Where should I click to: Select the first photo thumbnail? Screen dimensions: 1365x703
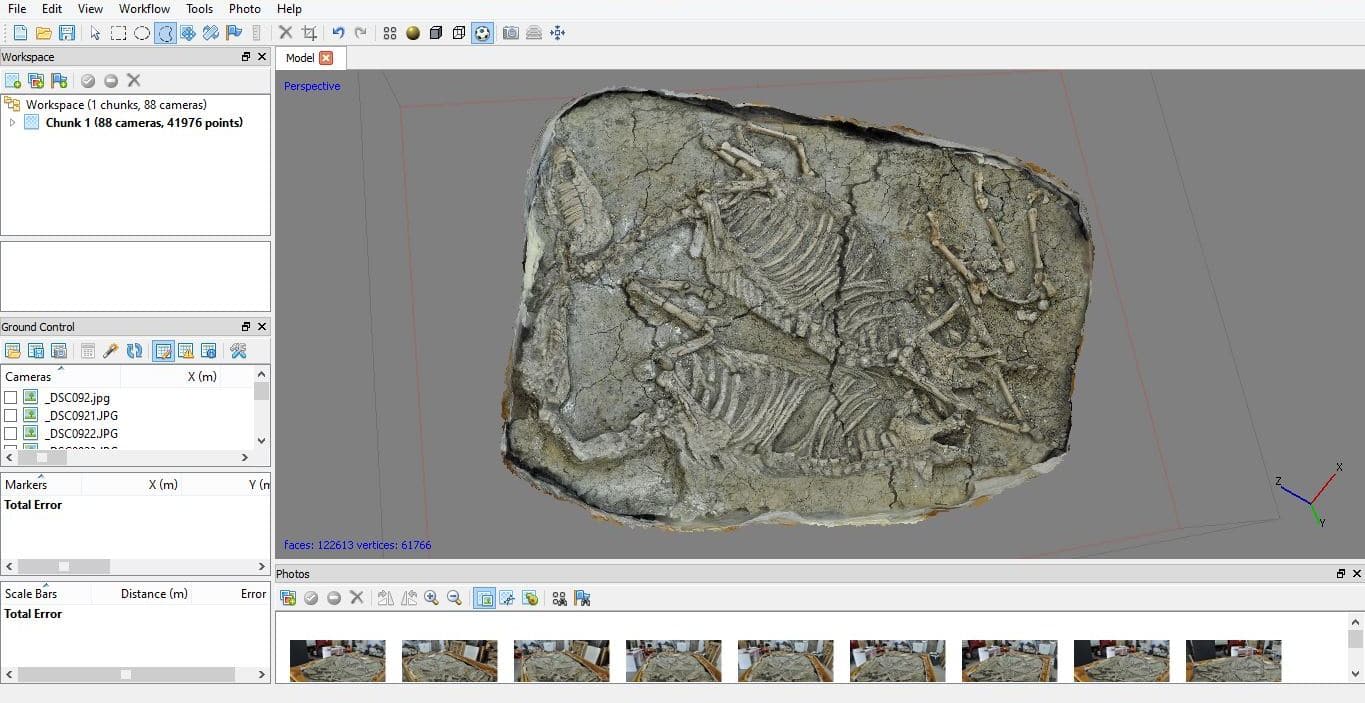point(338,661)
